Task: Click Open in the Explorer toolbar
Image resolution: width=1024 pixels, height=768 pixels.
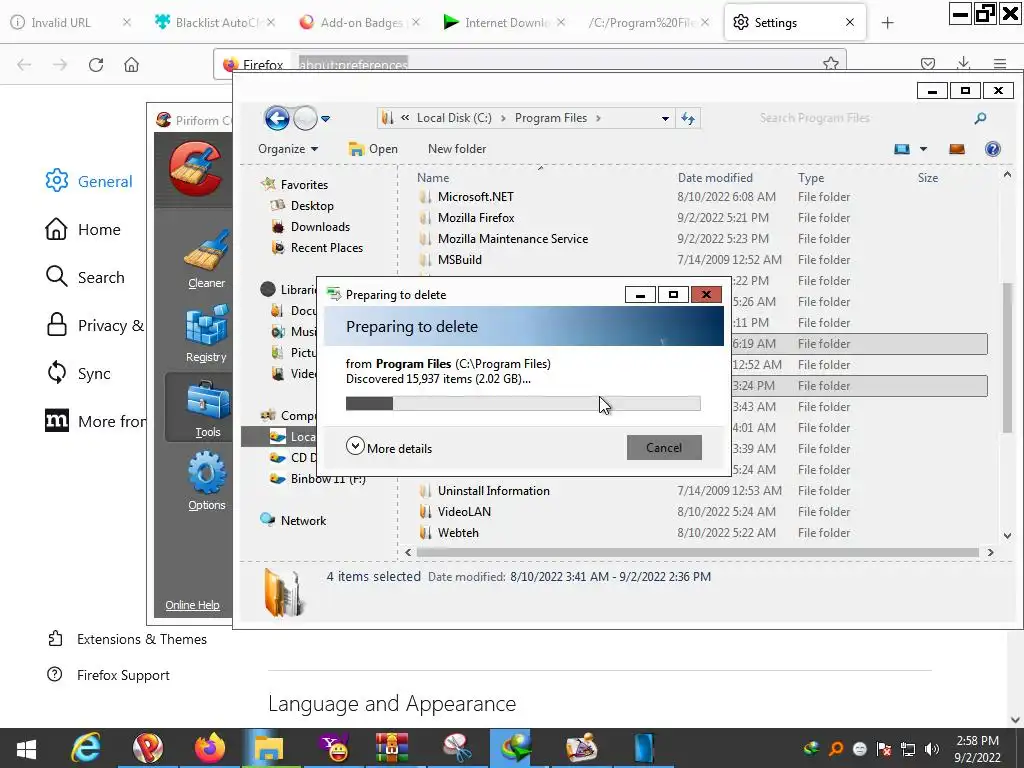Action: coord(374,149)
